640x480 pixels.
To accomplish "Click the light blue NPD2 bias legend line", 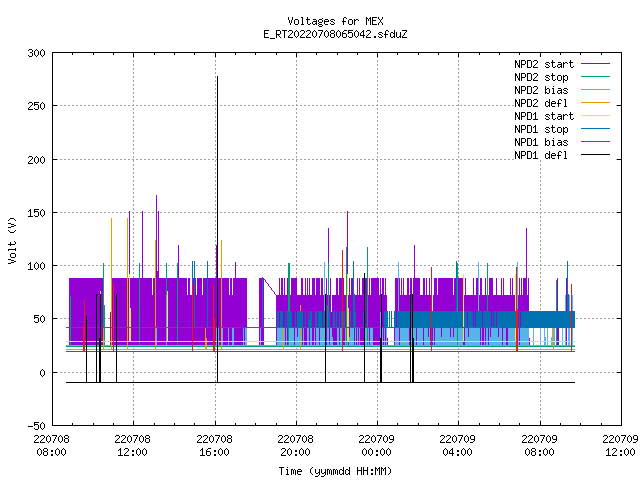I will (x=596, y=89).
